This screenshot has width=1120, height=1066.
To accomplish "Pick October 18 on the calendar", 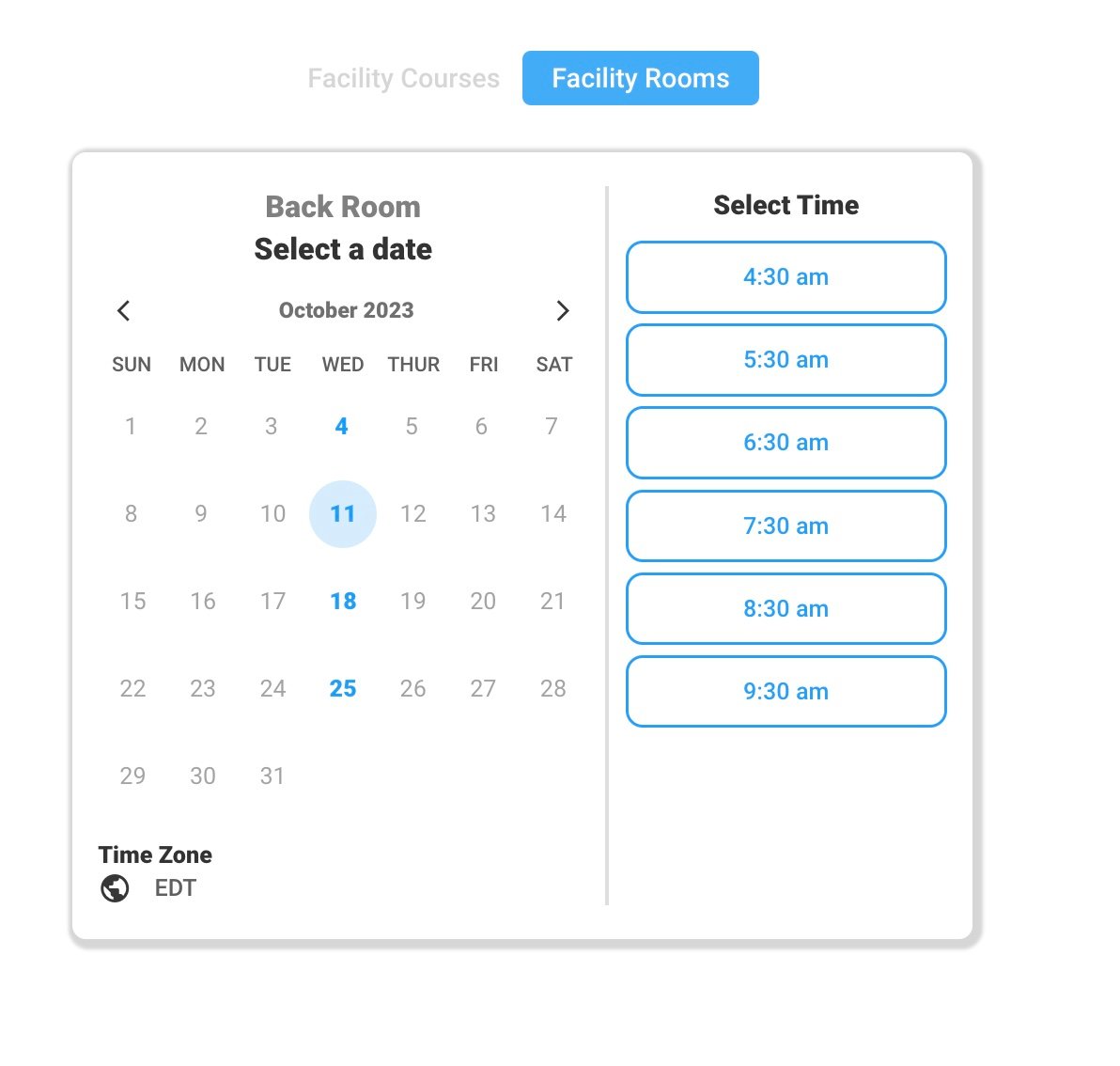I will click(x=343, y=602).
